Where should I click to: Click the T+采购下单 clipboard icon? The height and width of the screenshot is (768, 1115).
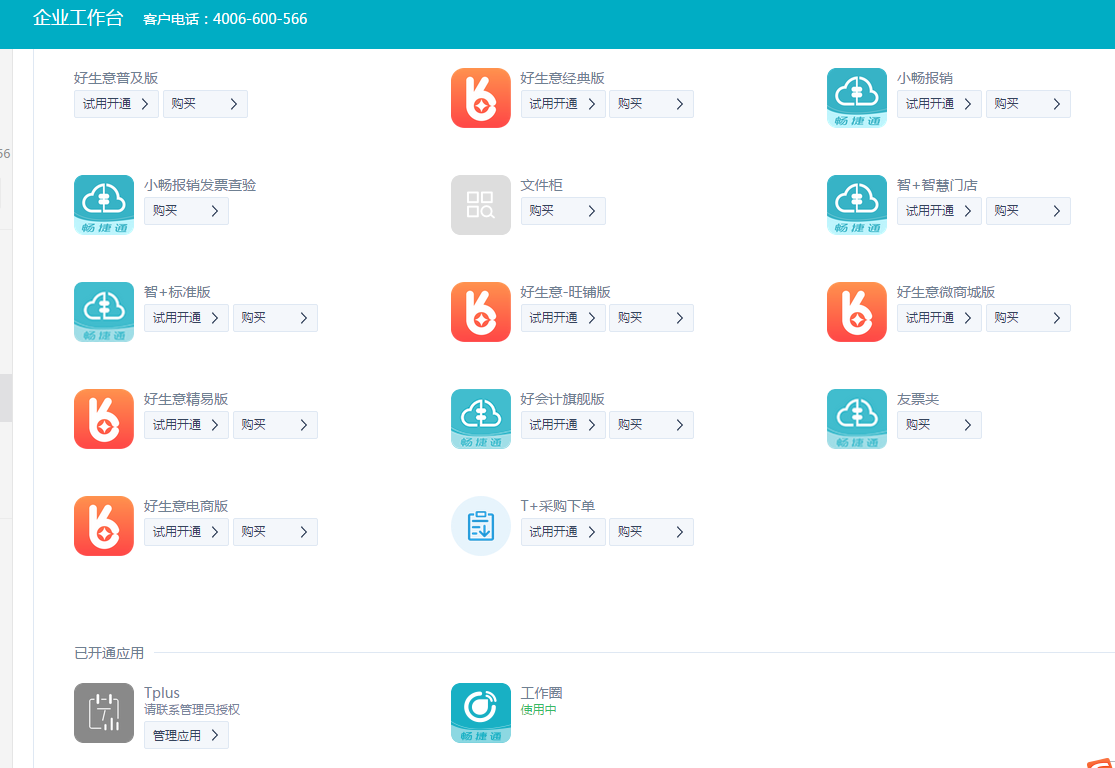(x=481, y=526)
